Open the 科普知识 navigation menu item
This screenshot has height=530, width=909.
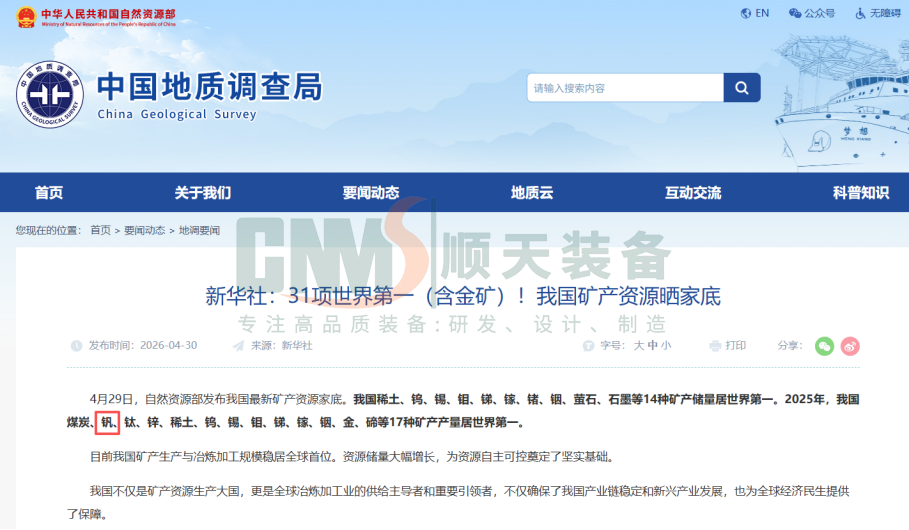[861, 193]
